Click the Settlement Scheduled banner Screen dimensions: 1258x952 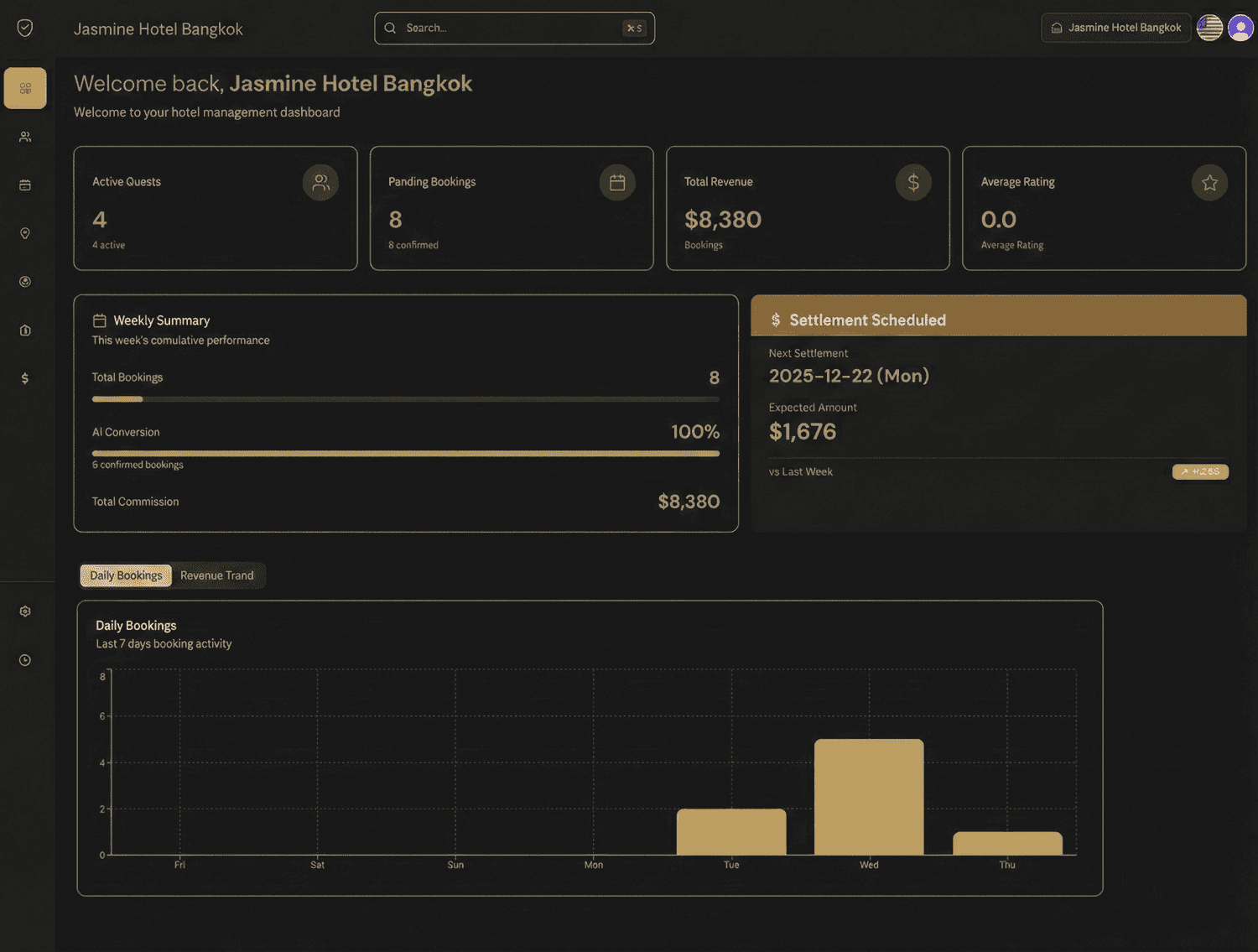click(x=998, y=319)
